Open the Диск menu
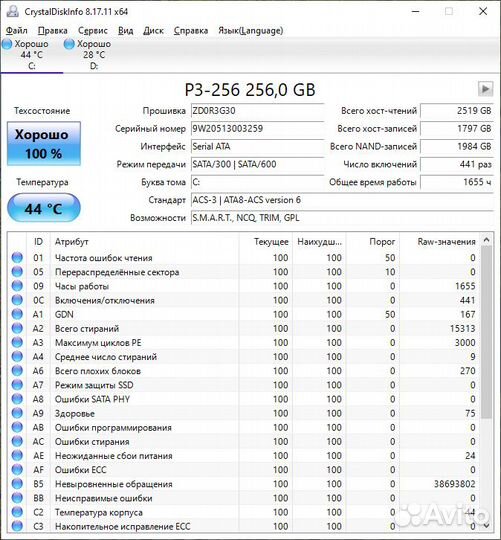501x540 pixels. (x=153, y=31)
